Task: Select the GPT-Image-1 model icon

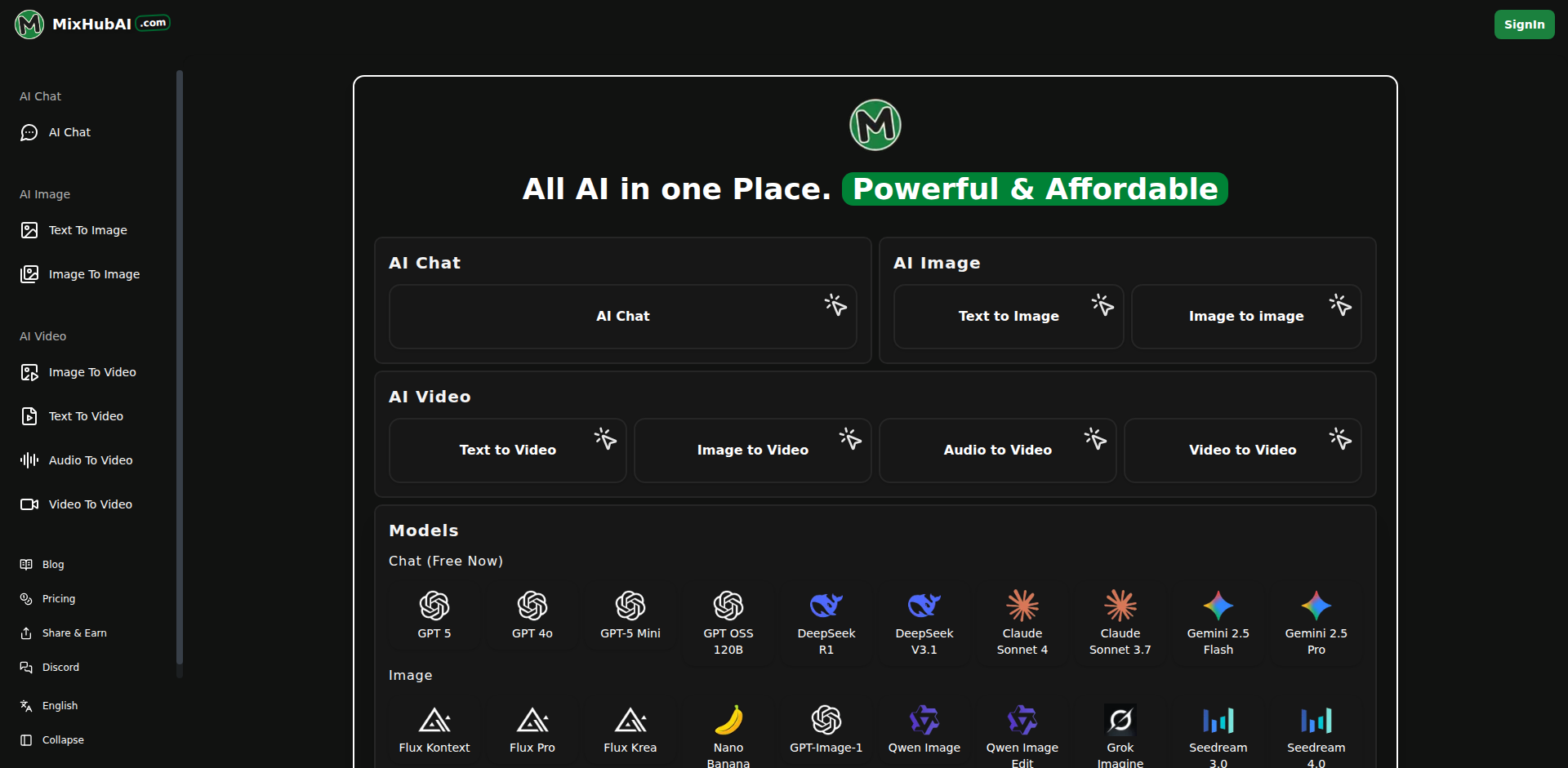Action: pyautogui.click(x=826, y=720)
